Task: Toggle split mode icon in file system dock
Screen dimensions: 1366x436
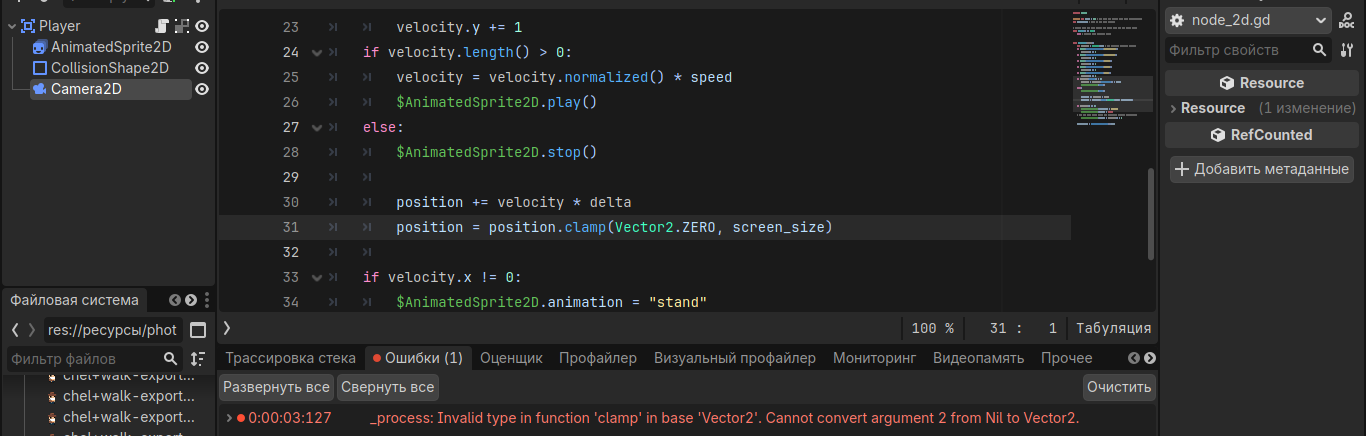Action: tap(198, 330)
